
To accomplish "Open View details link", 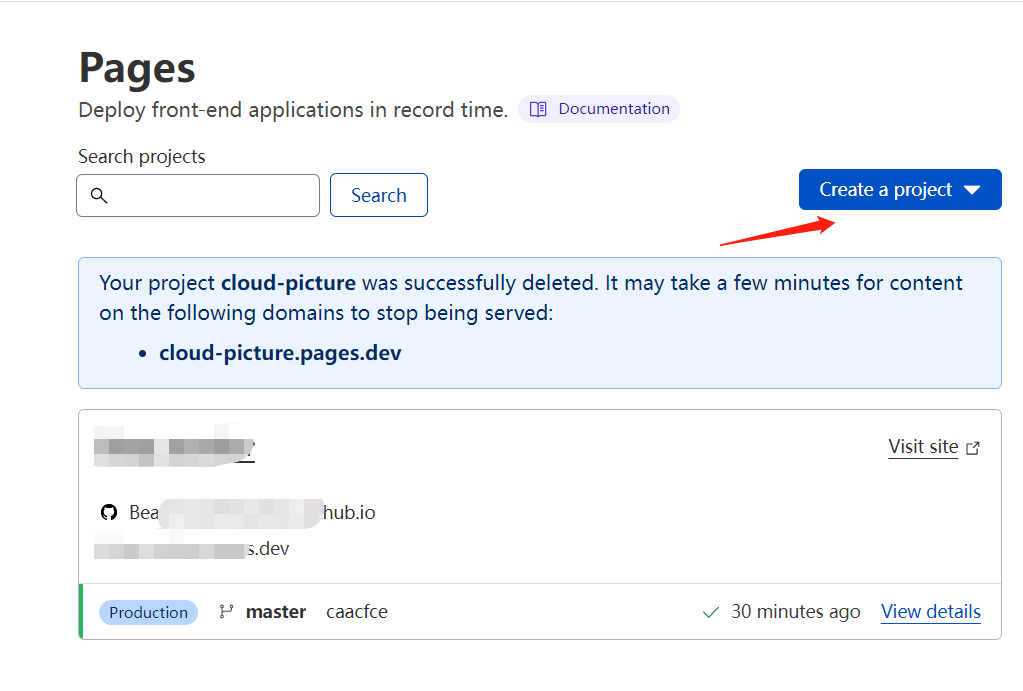I will 930,611.
